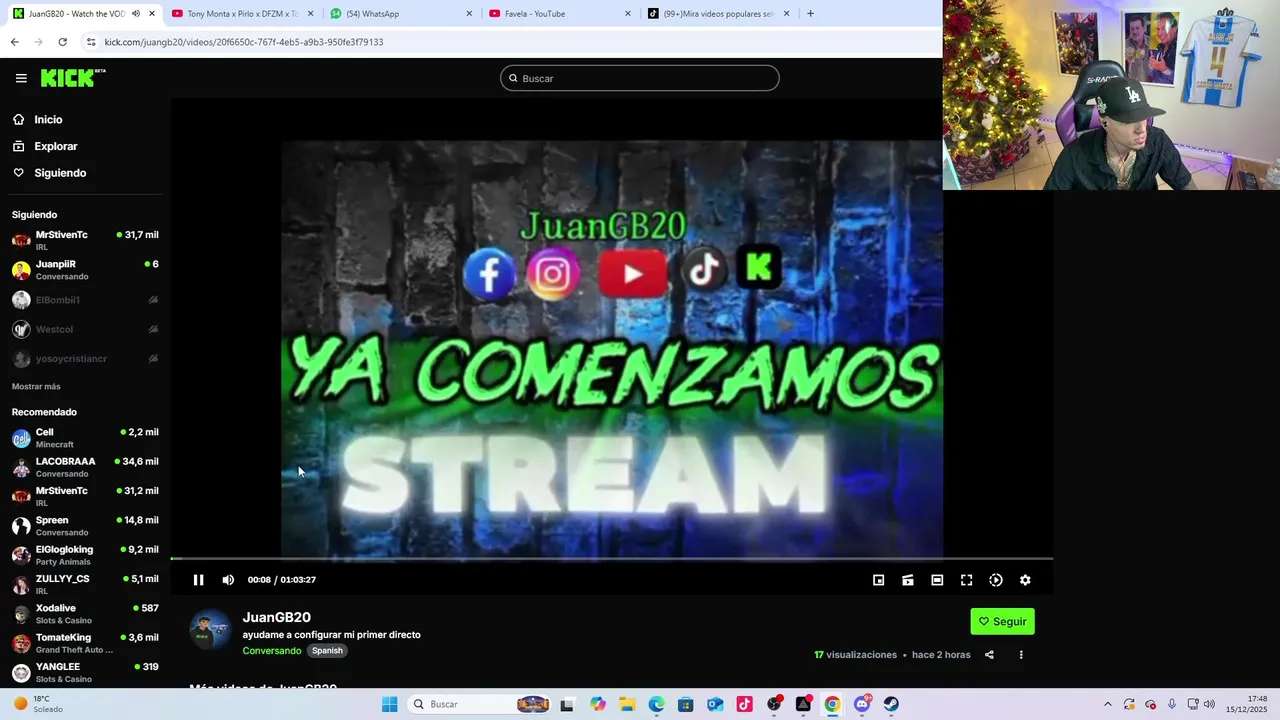Open Microsoft Store from taskbar
The image size is (1280, 720).
click(x=686, y=704)
